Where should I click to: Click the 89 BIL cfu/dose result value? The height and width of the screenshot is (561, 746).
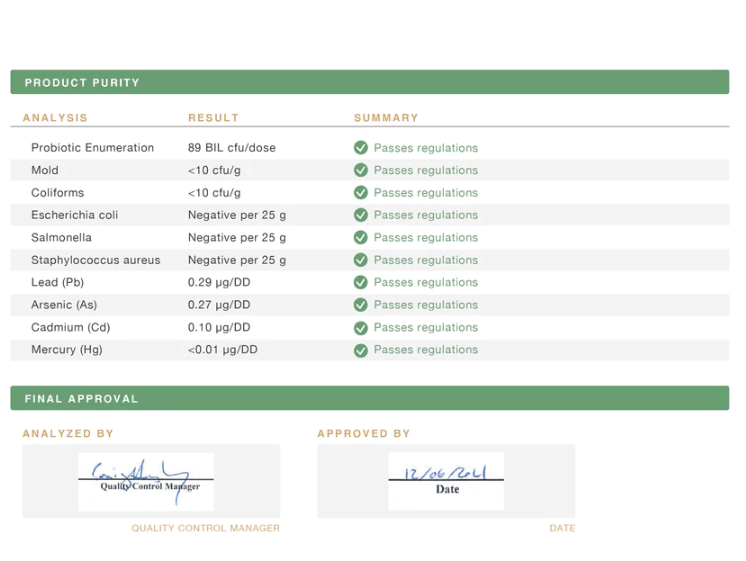coord(232,148)
